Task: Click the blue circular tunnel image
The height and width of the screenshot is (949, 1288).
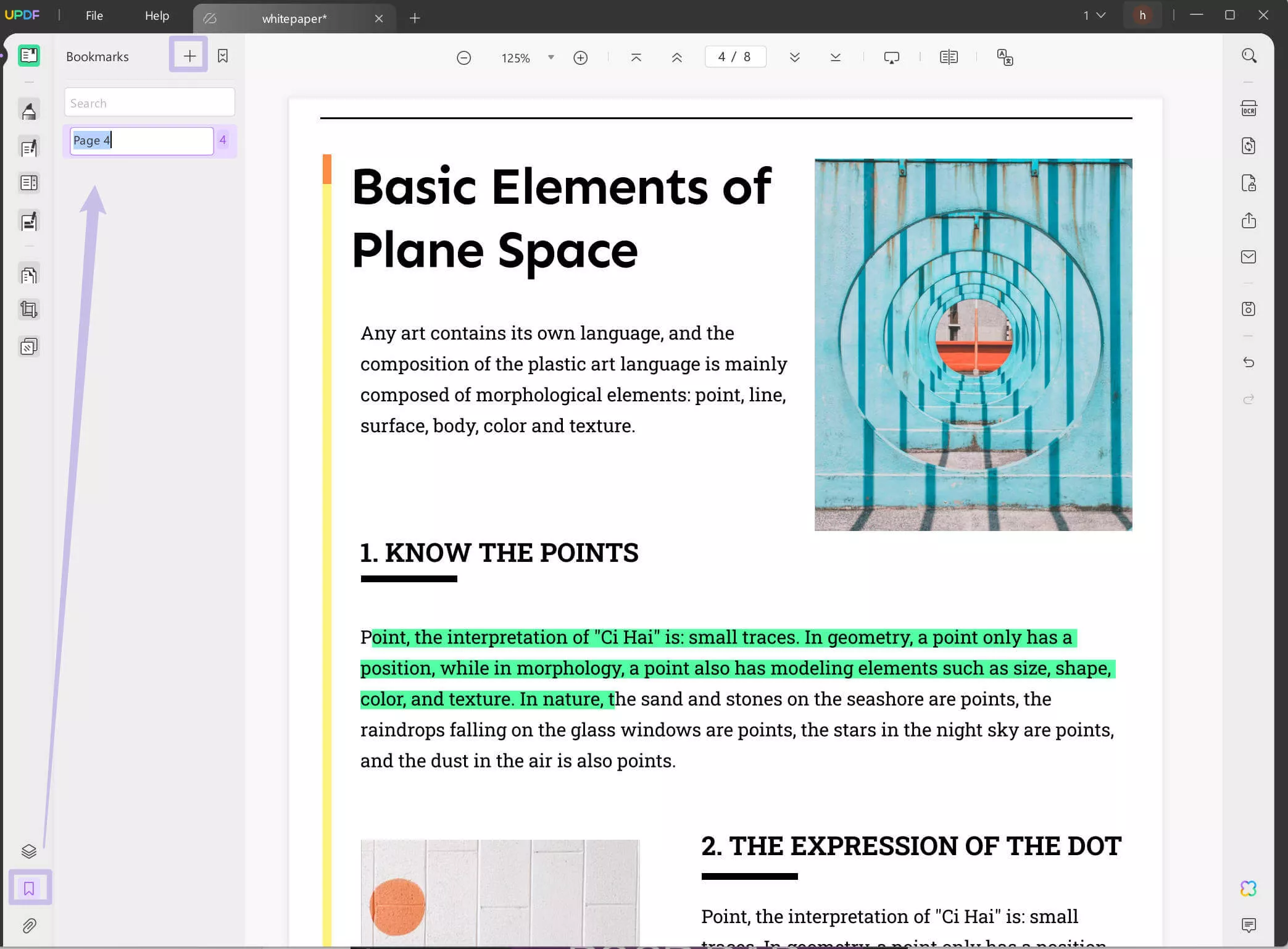Action: pyautogui.click(x=973, y=345)
